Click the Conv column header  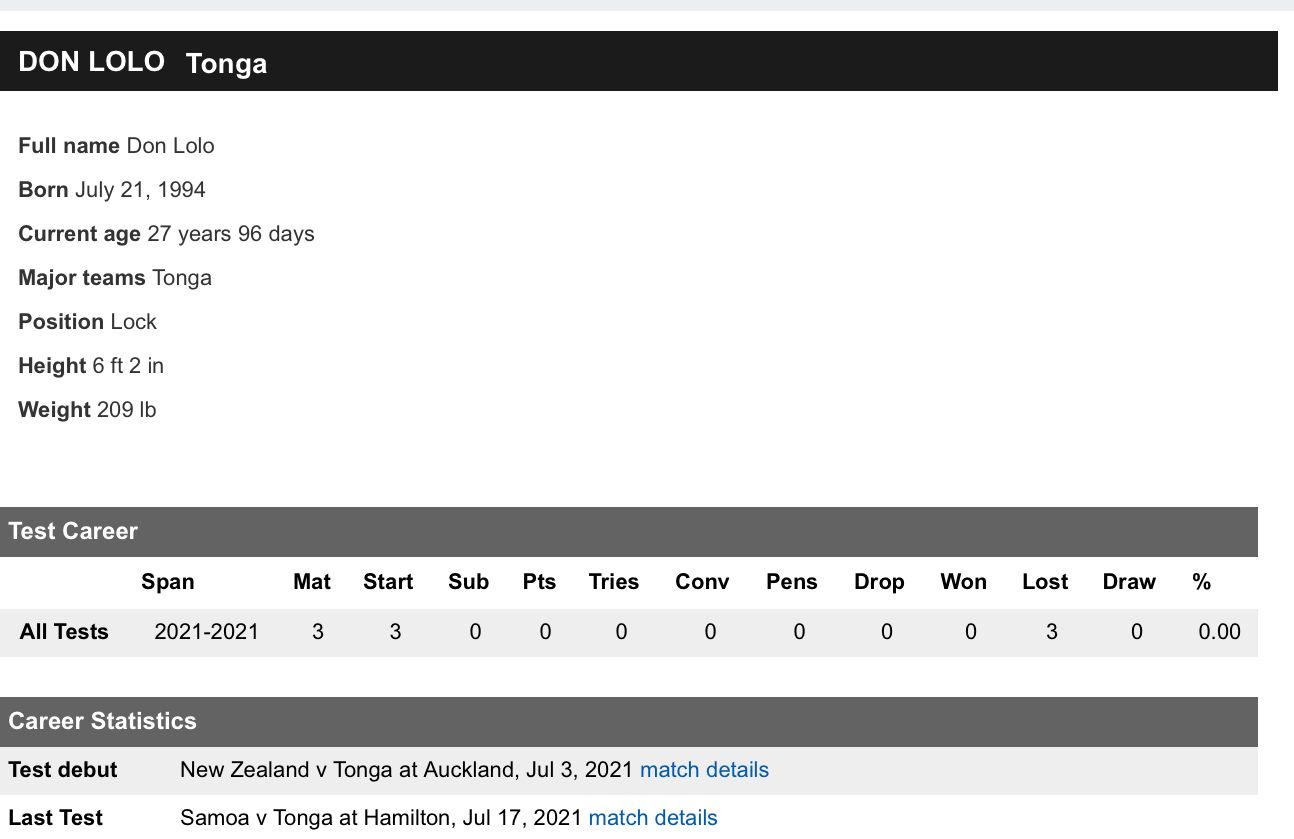click(702, 582)
